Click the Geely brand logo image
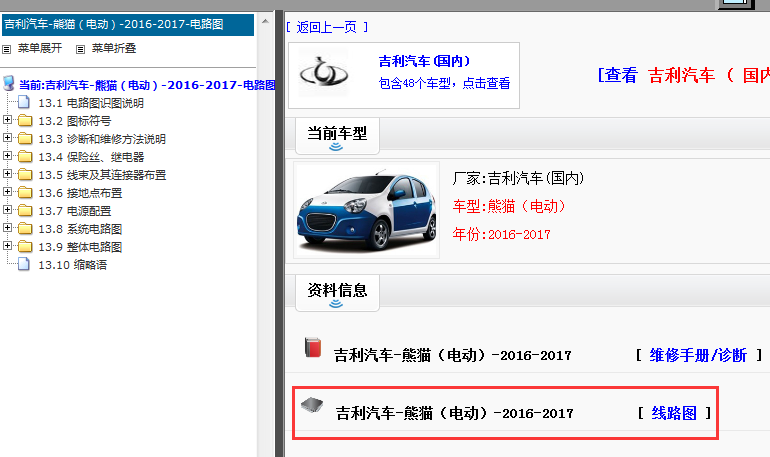The height and width of the screenshot is (457, 770). (324, 74)
